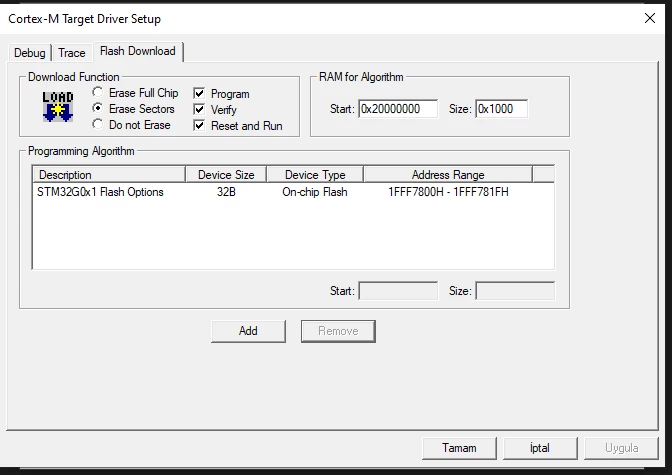
Task: Uncheck the Verify checkbox
Action: click(199, 110)
